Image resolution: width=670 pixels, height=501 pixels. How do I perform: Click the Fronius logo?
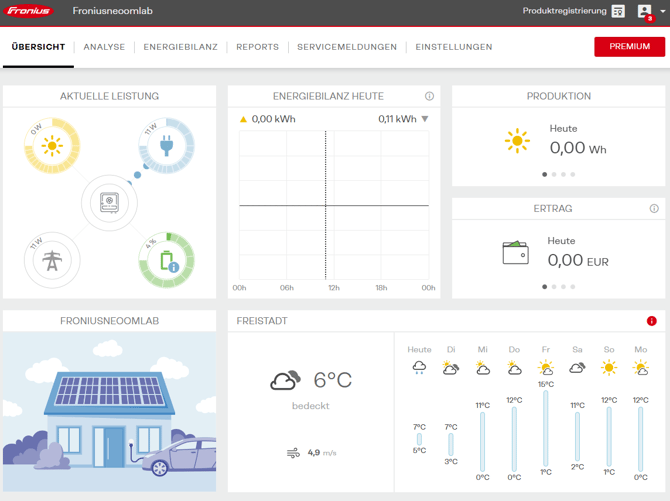coord(28,11)
